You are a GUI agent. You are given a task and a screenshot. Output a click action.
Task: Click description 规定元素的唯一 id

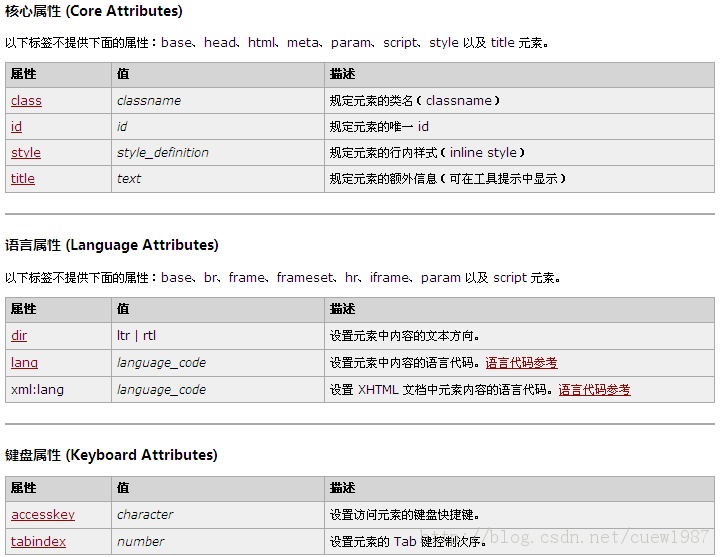coord(379,127)
